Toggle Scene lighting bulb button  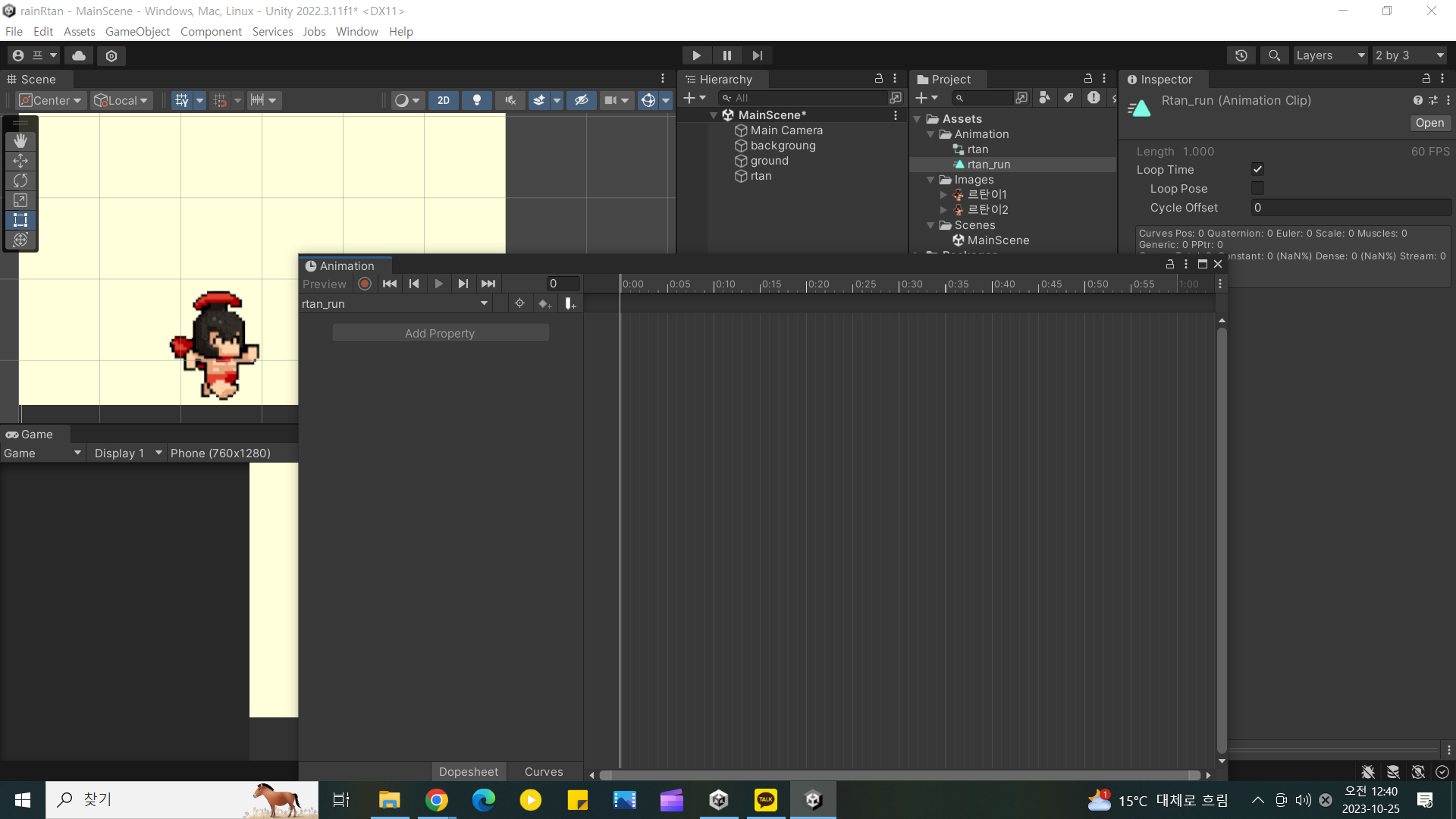click(x=477, y=100)
